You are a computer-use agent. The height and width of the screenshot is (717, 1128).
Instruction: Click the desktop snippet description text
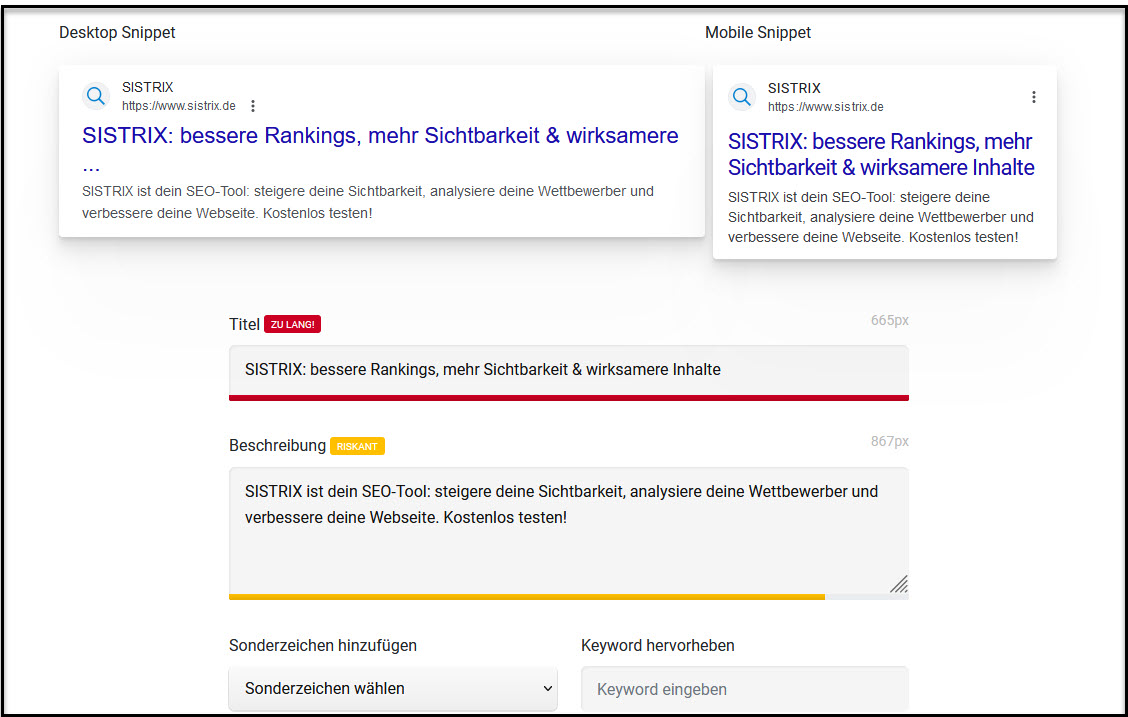tap(368, 202)
